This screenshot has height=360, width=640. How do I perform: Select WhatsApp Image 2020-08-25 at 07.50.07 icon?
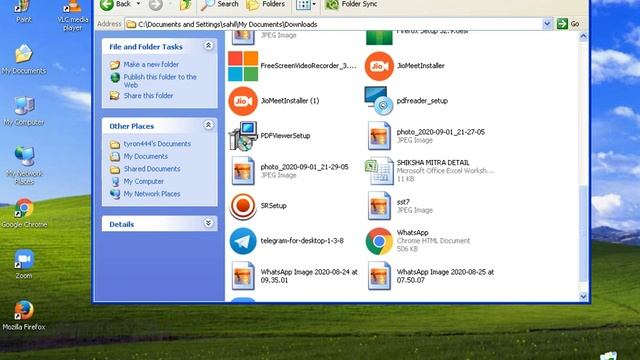[x=379, y=276]
